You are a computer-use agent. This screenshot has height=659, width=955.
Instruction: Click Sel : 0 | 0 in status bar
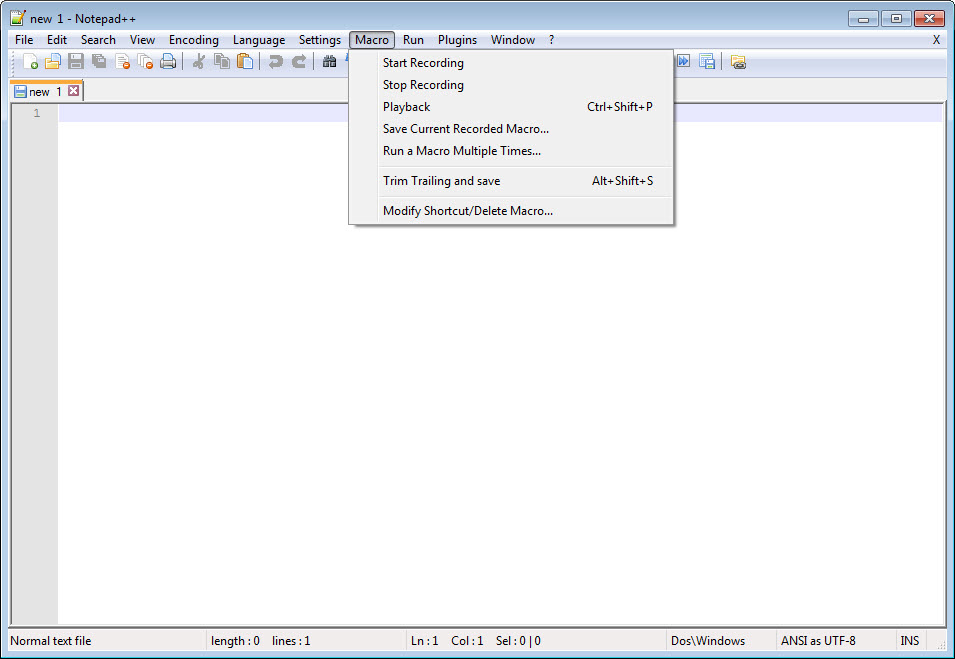(518, 641)
